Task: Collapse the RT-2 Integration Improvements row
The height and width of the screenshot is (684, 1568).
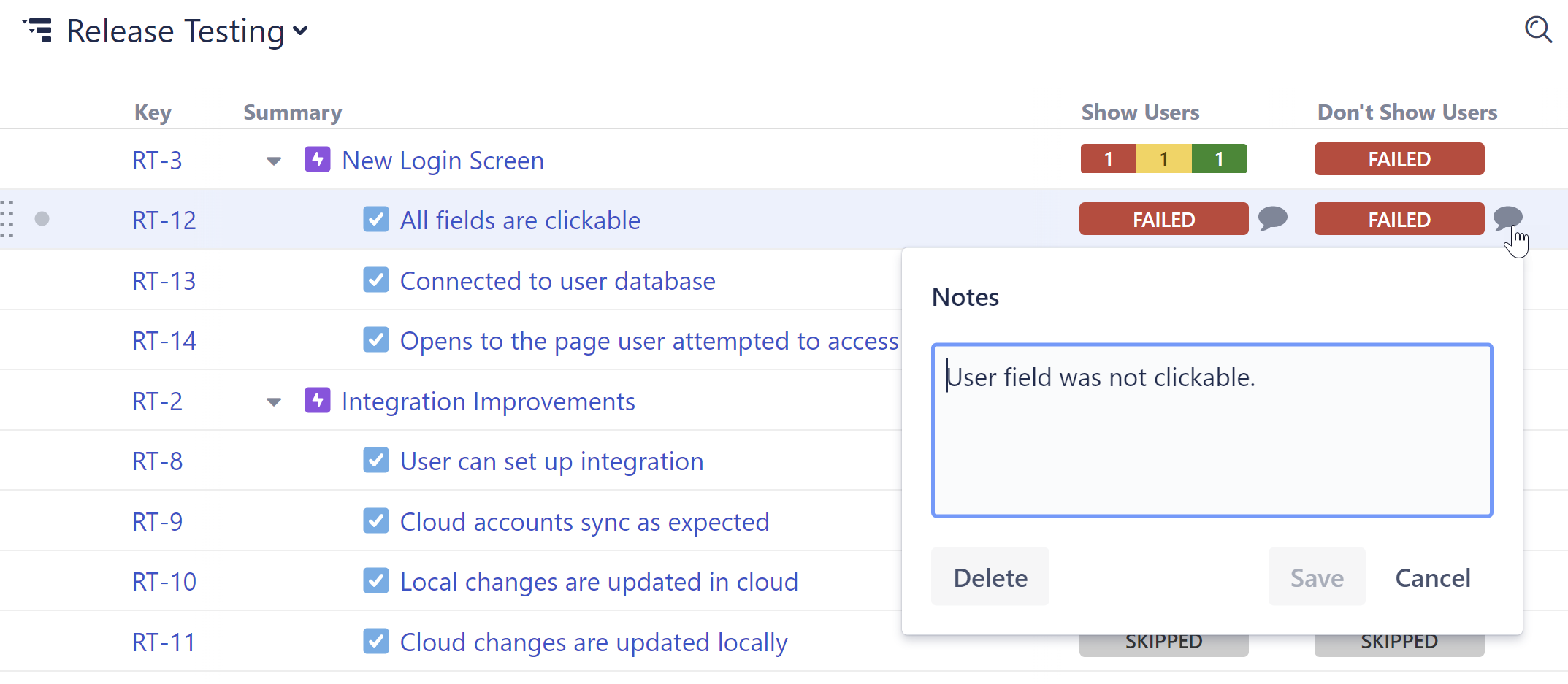Action: click(274, 402)
